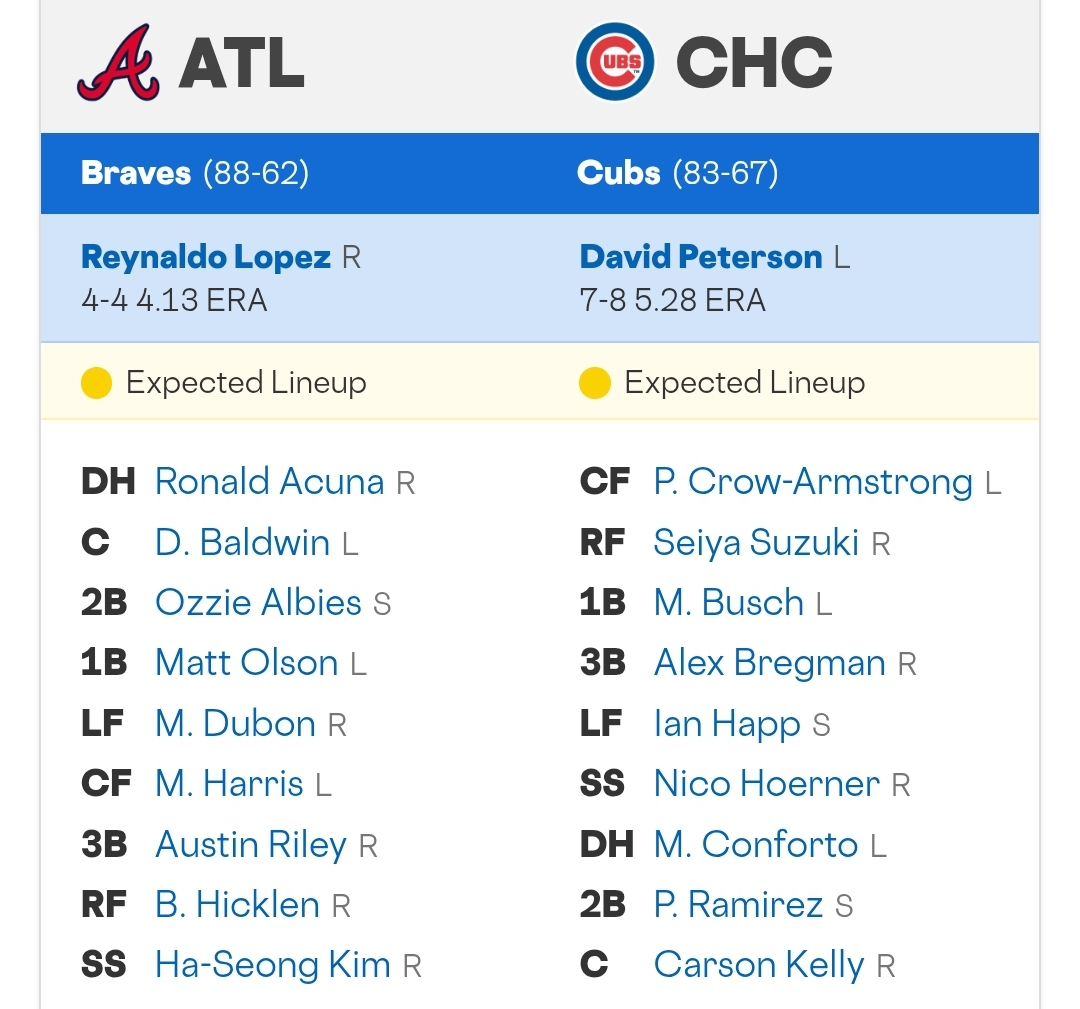Open D. Baldwin player page
The image size is (1080, 1009).
242,542
